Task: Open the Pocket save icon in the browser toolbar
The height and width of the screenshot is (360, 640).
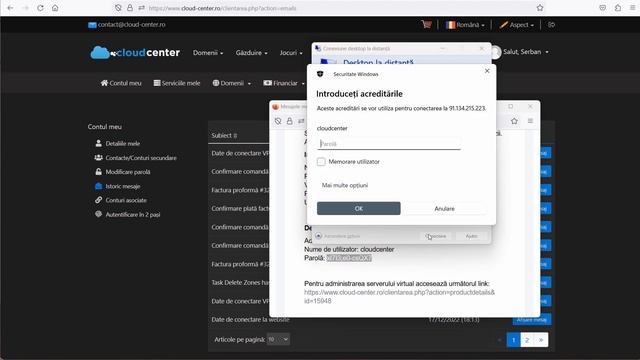Action: coord(602,8)
